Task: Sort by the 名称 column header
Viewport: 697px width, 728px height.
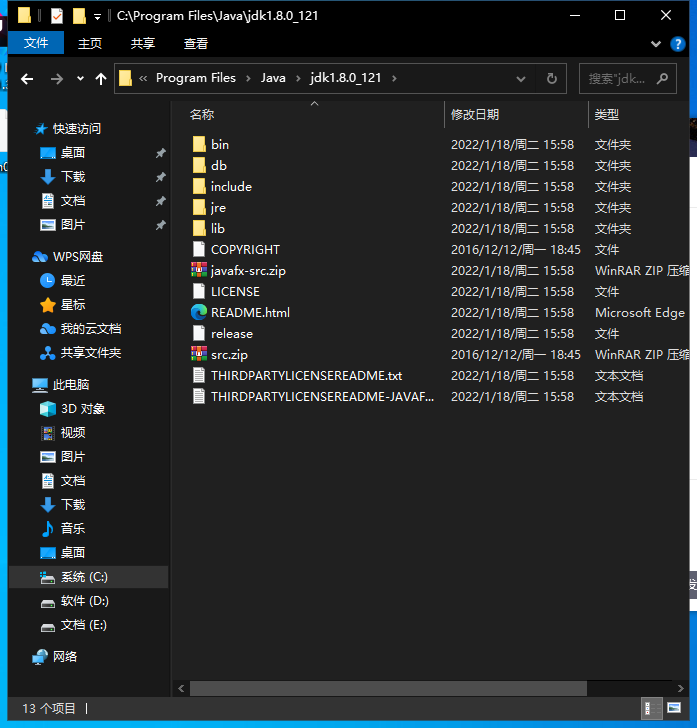Action: coord(202,115)
